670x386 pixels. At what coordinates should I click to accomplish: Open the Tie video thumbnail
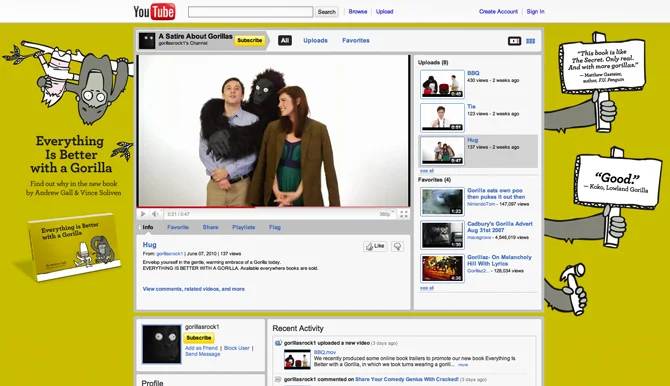click(442, 117)
